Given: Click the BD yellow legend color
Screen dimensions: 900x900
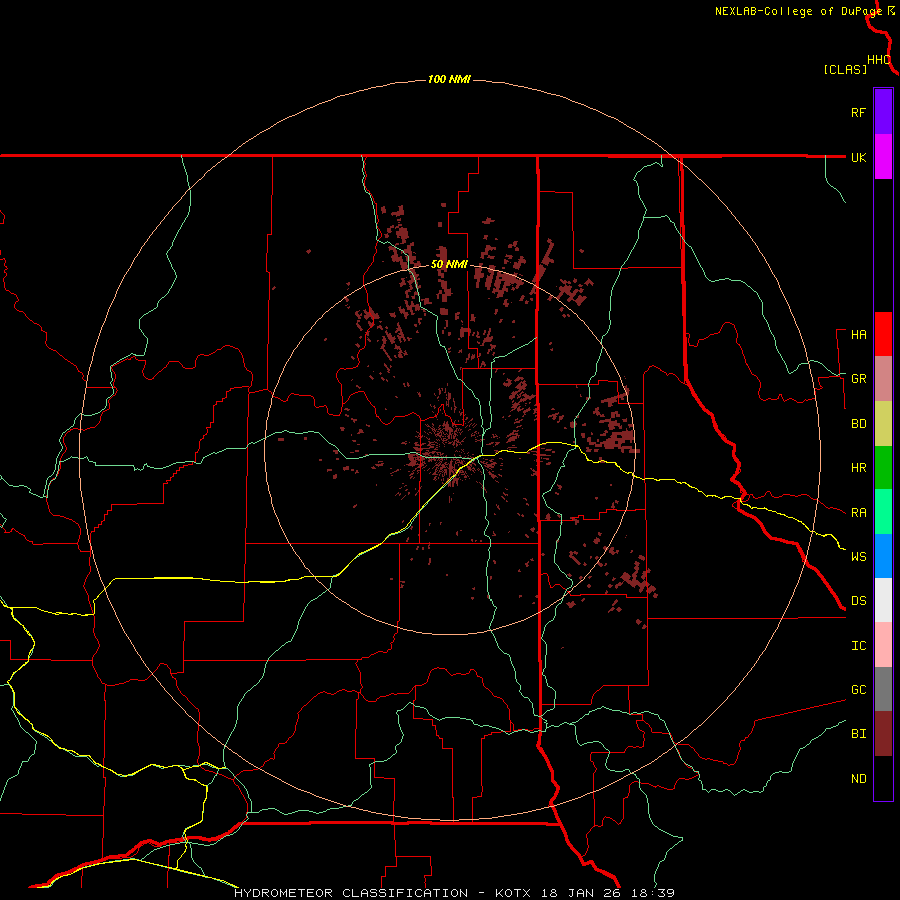Looking at the screenshot, I should (883, 424).
